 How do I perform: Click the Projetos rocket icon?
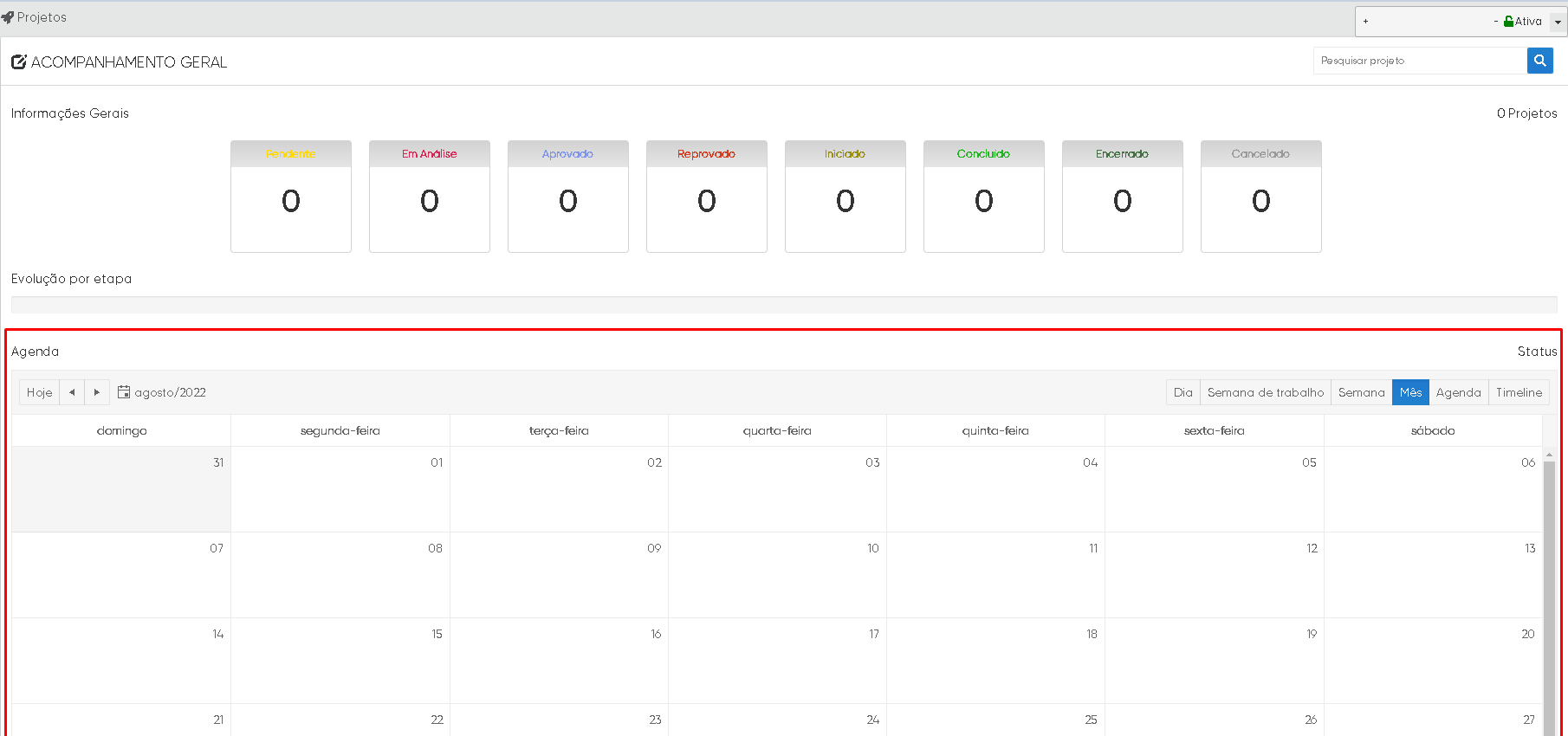pyautogui.click(x=8, y=17)
